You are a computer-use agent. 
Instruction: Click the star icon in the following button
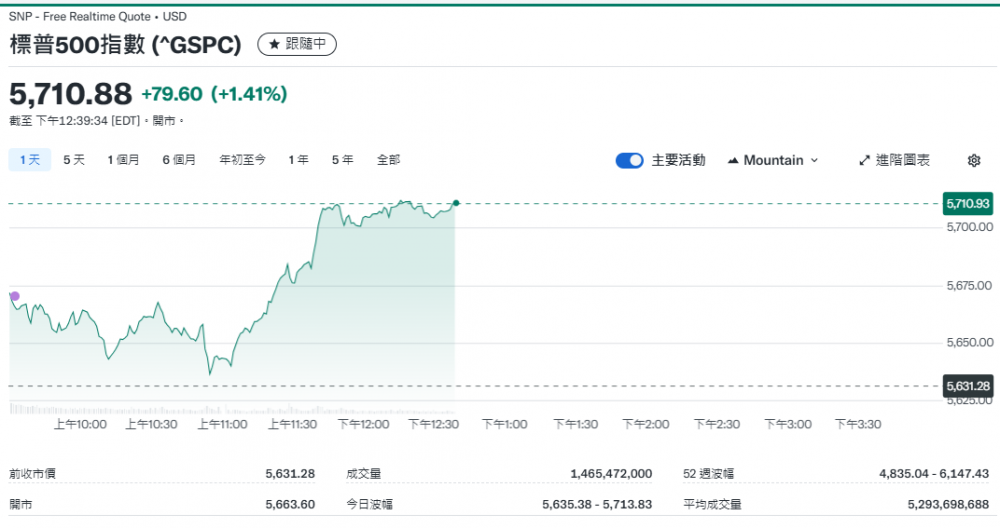pyautogui.click(x=274, y=45)
